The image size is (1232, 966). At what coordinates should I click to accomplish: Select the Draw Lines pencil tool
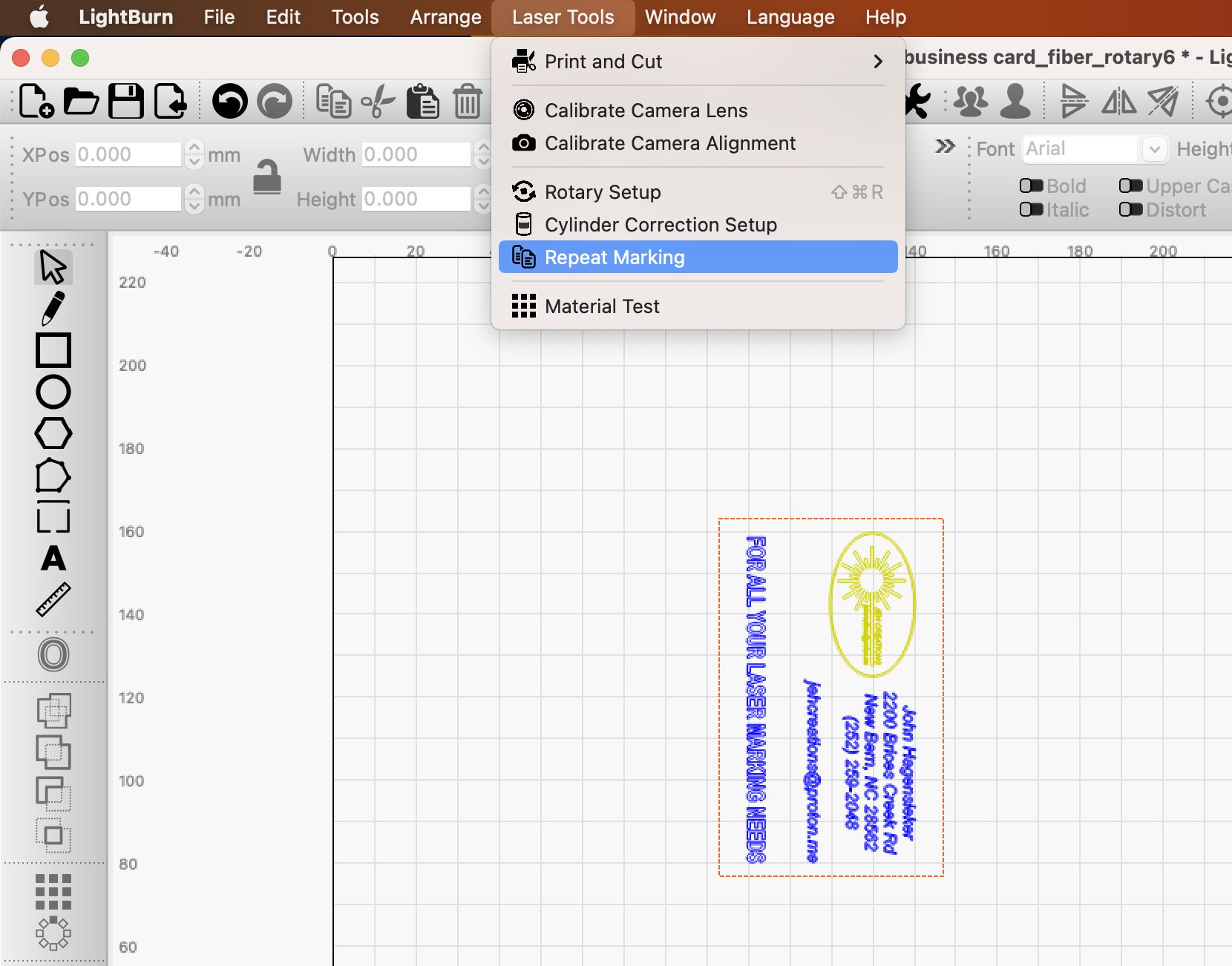(53, 308)
